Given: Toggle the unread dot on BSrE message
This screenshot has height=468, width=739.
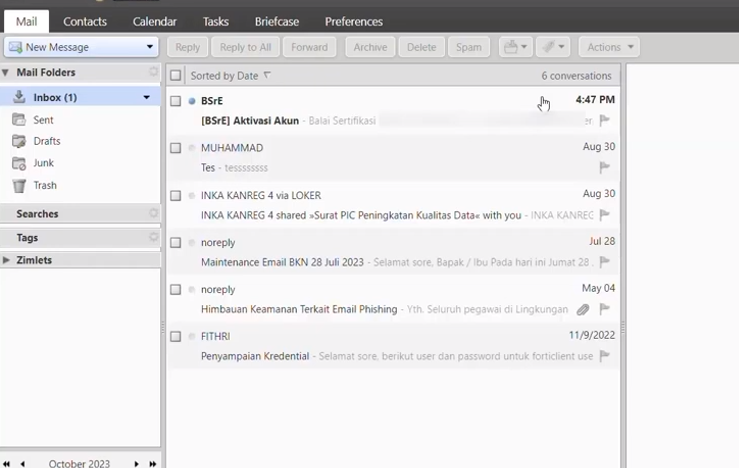Looking at the screenshot, I should (x=192, y=101).
